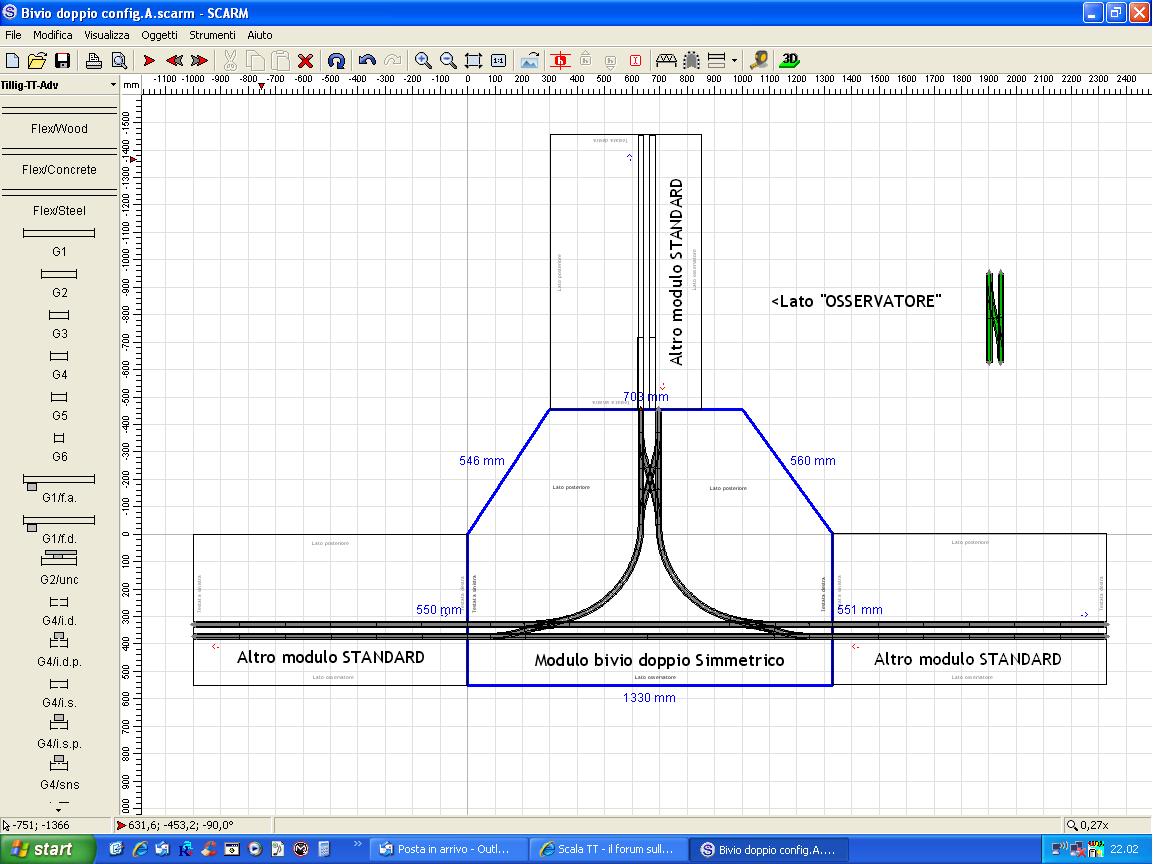The width and height of the screenshot is (1156, 864).
Task: Pick the G1/f.a. track piece
Action: [x=59, y=488]
